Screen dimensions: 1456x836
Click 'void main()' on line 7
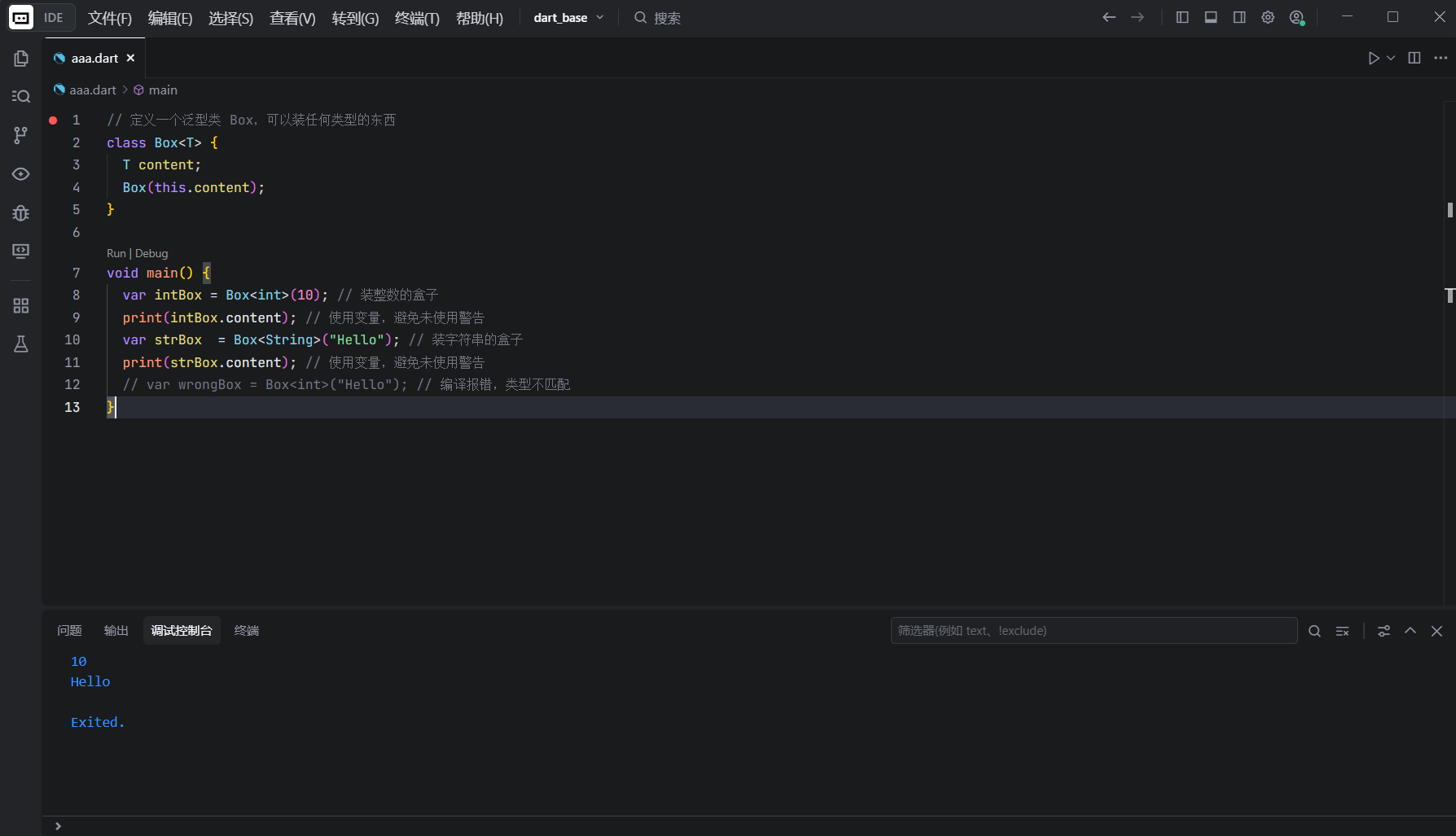150,273
